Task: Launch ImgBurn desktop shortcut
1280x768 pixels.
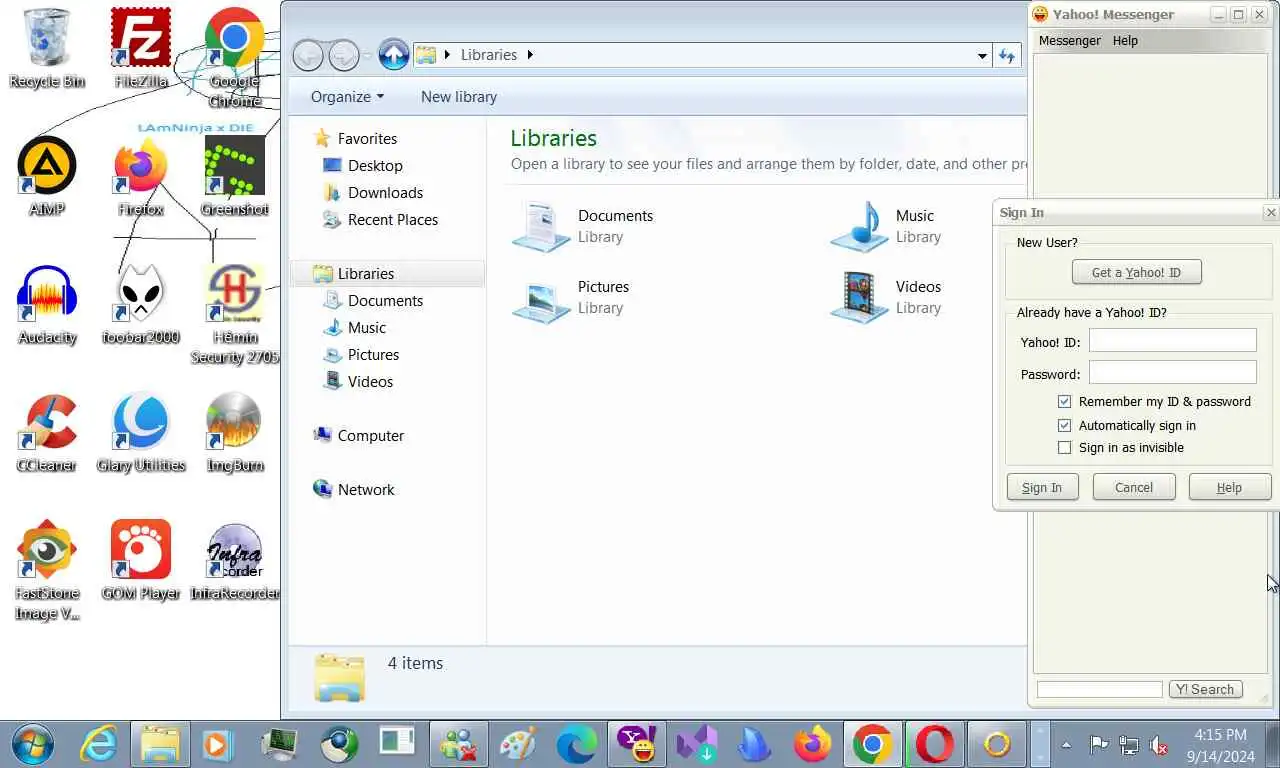Action: (234, 433)
